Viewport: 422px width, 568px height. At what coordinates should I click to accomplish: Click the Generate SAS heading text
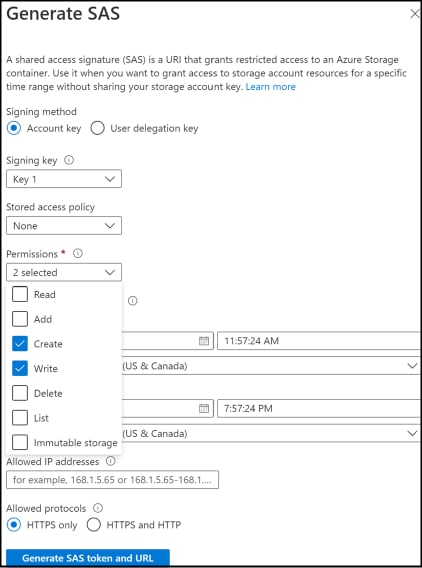63,14
